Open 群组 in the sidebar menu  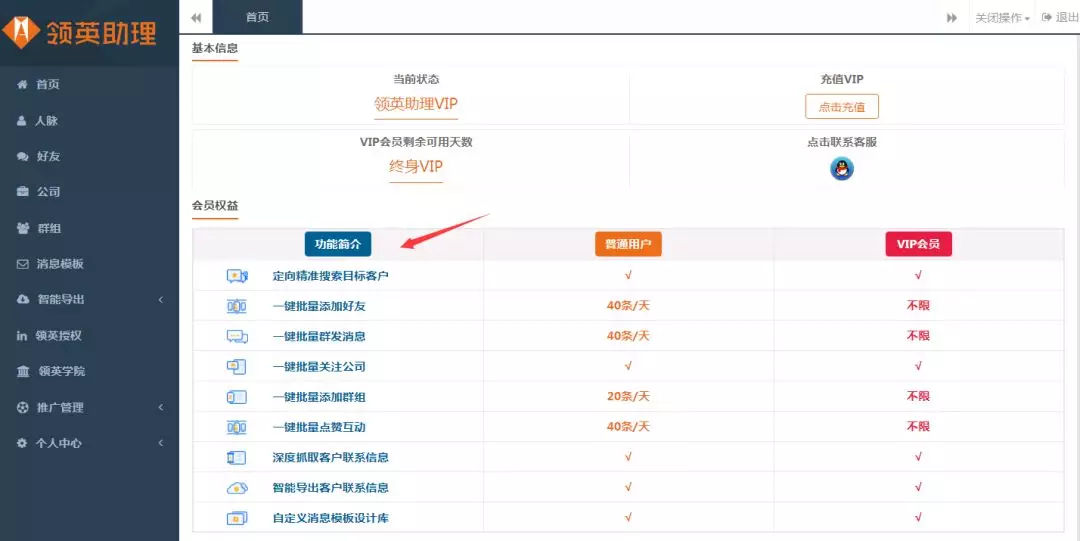click(x=50, y=228)
